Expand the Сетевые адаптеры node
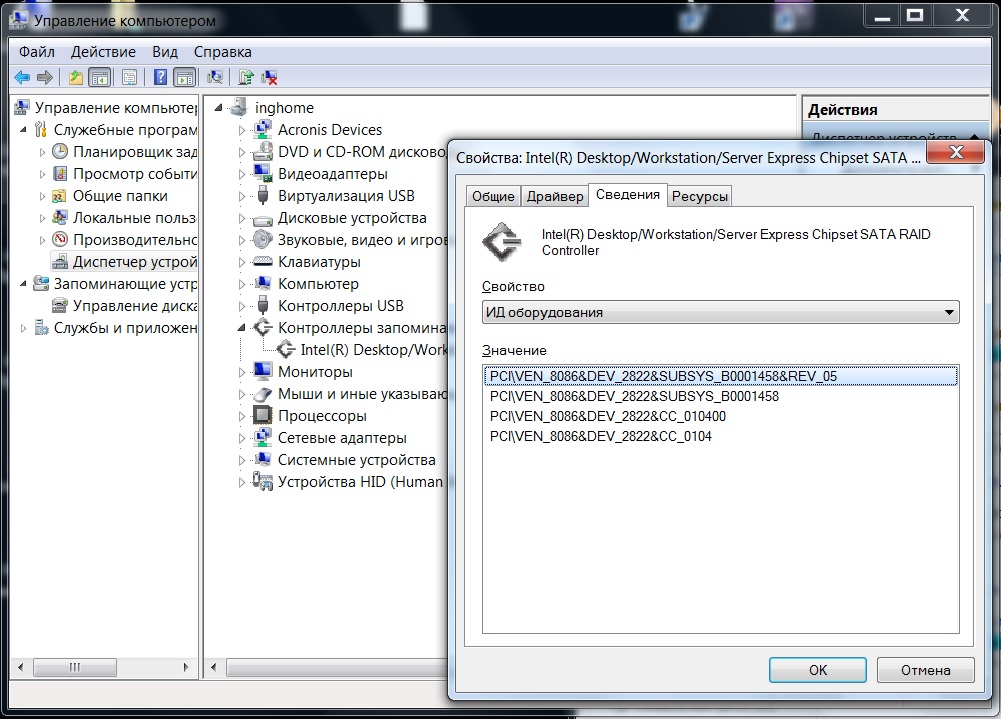Image resolution: width=1001 pixels, height=719 pixels. (x=242, y=439)
